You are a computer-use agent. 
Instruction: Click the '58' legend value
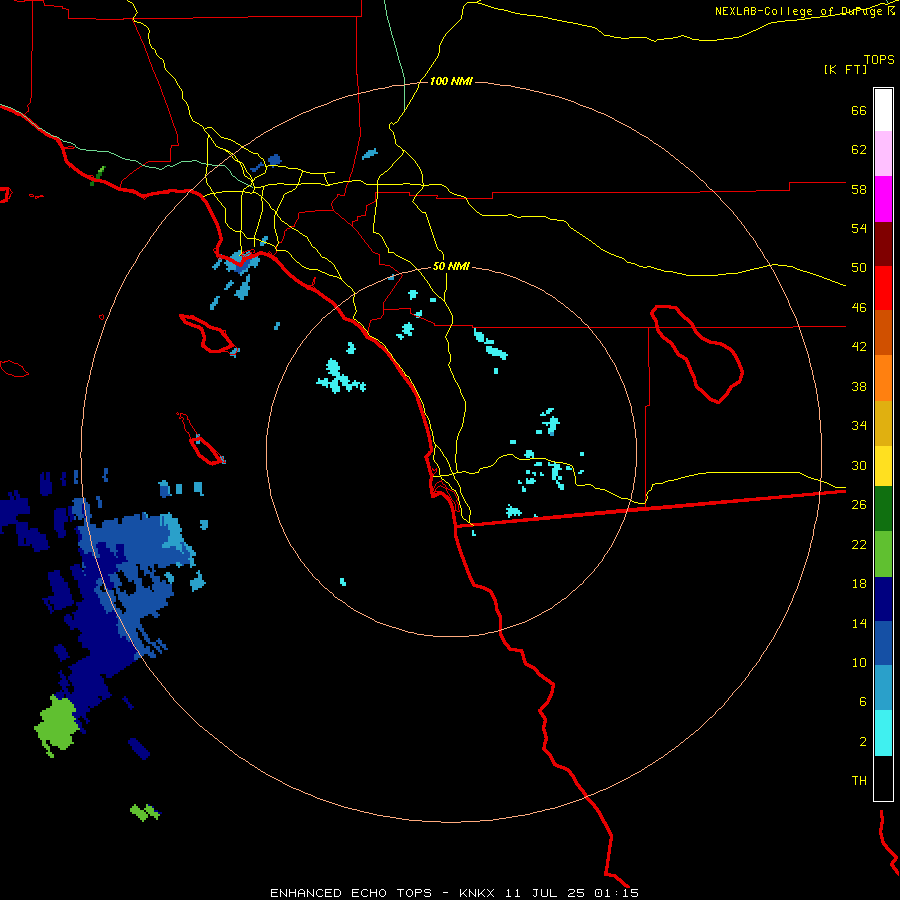point(859,189)
